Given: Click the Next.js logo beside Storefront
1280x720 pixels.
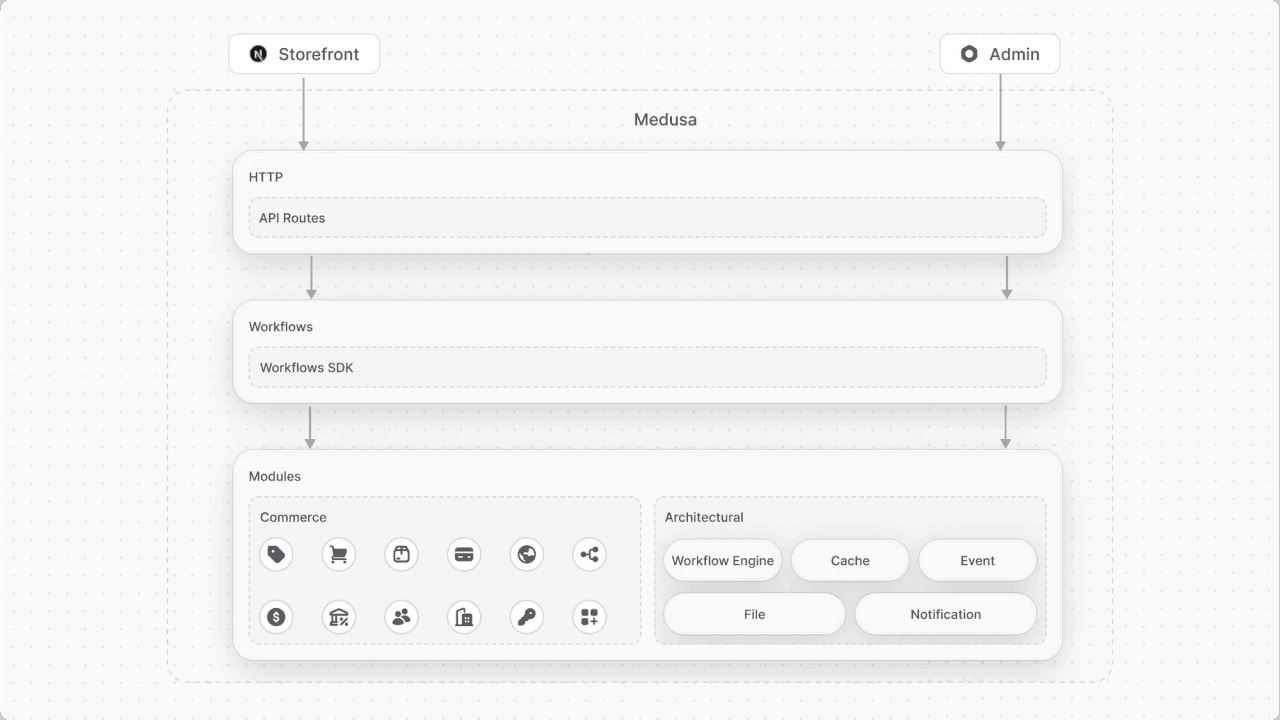Looking at the screenshot, I should (x=258, y=54).
